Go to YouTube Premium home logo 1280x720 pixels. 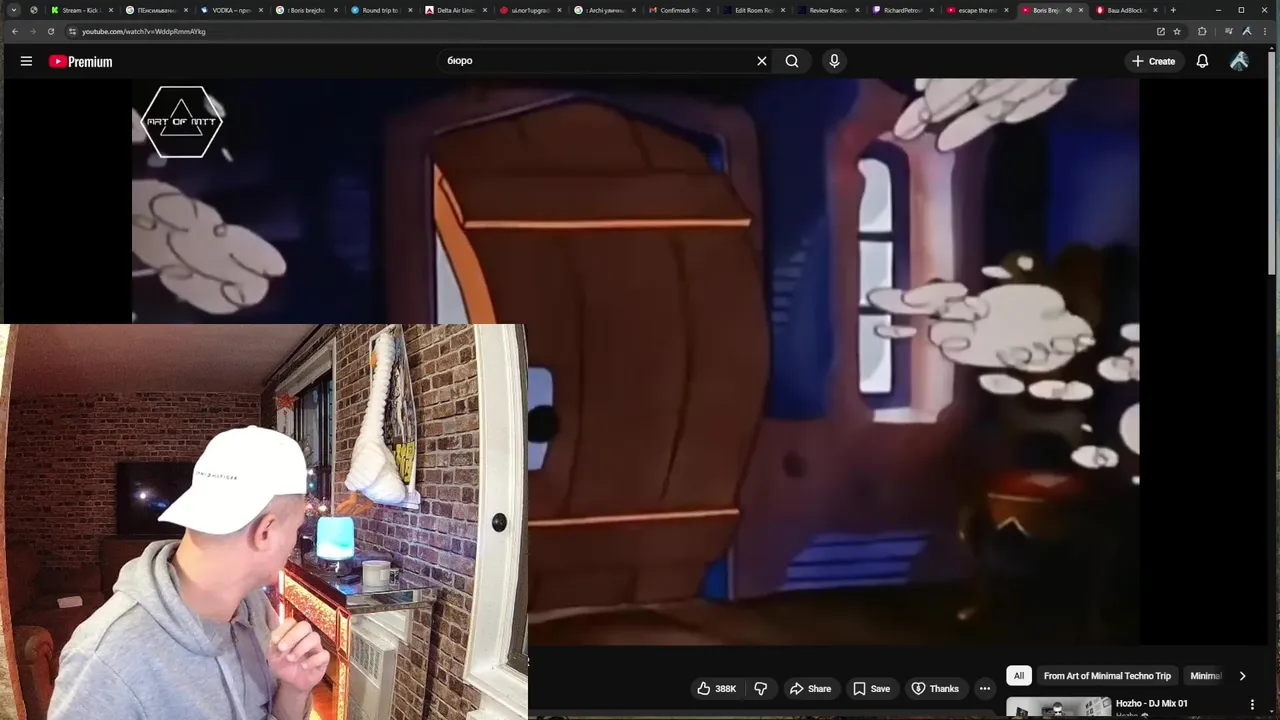pos(81,61)
